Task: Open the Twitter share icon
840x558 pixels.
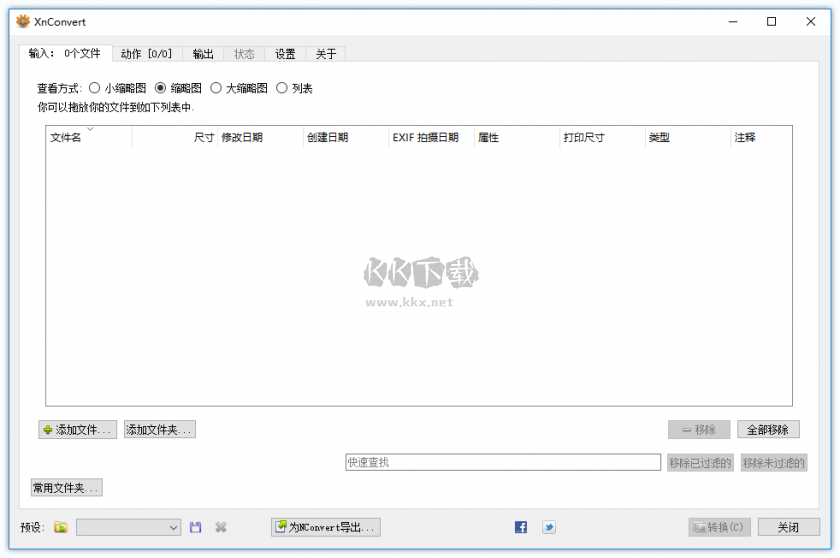Action: point(549,527)
